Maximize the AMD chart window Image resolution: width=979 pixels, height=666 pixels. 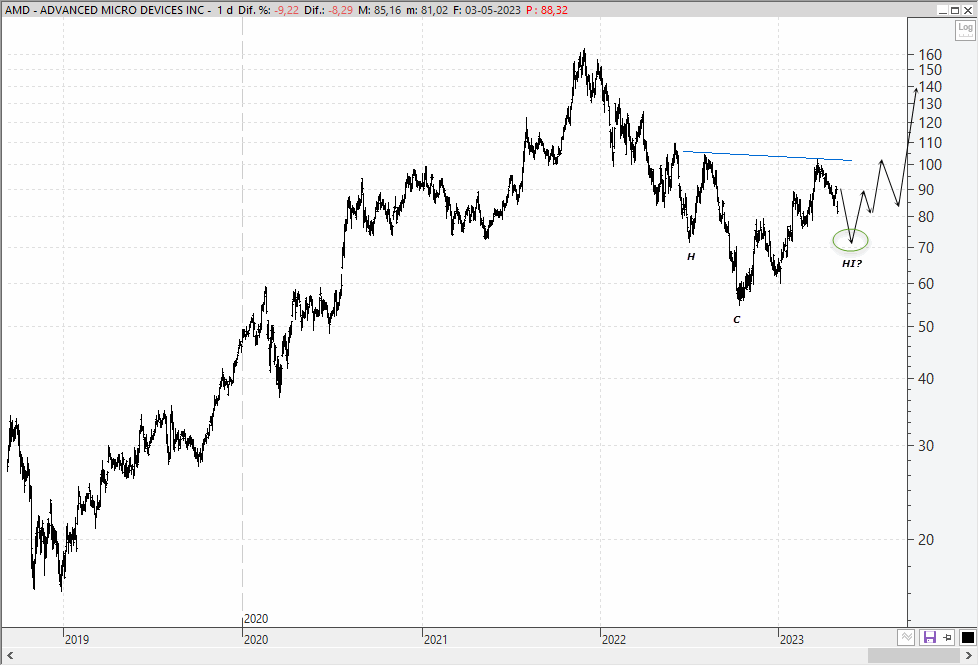click(955, 10)
